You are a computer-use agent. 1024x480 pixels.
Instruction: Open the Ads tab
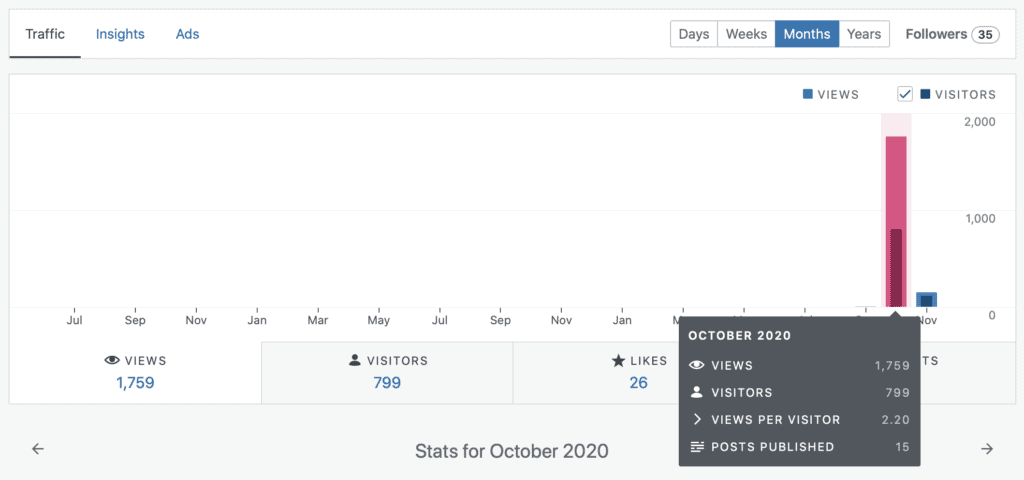click(187, 34)
